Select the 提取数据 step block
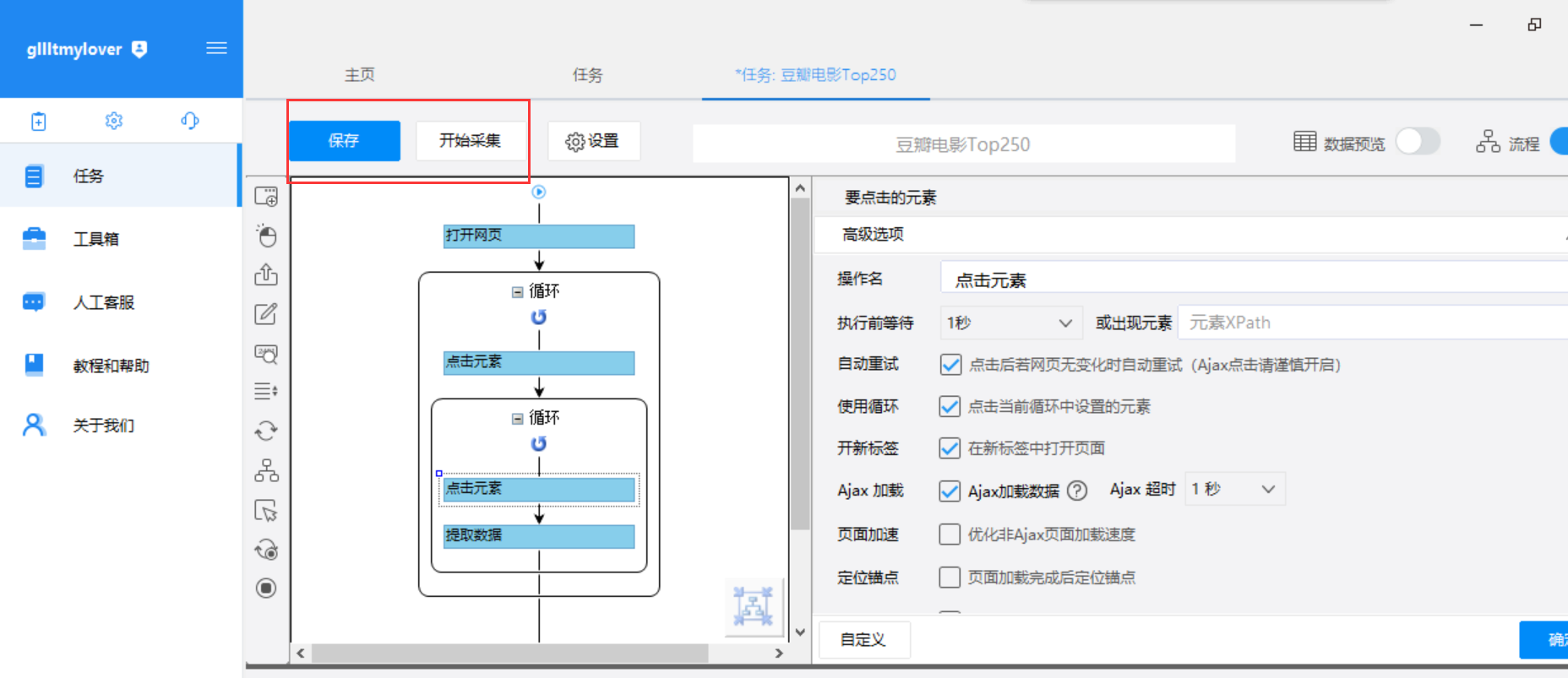 click(x=539, y=536)
